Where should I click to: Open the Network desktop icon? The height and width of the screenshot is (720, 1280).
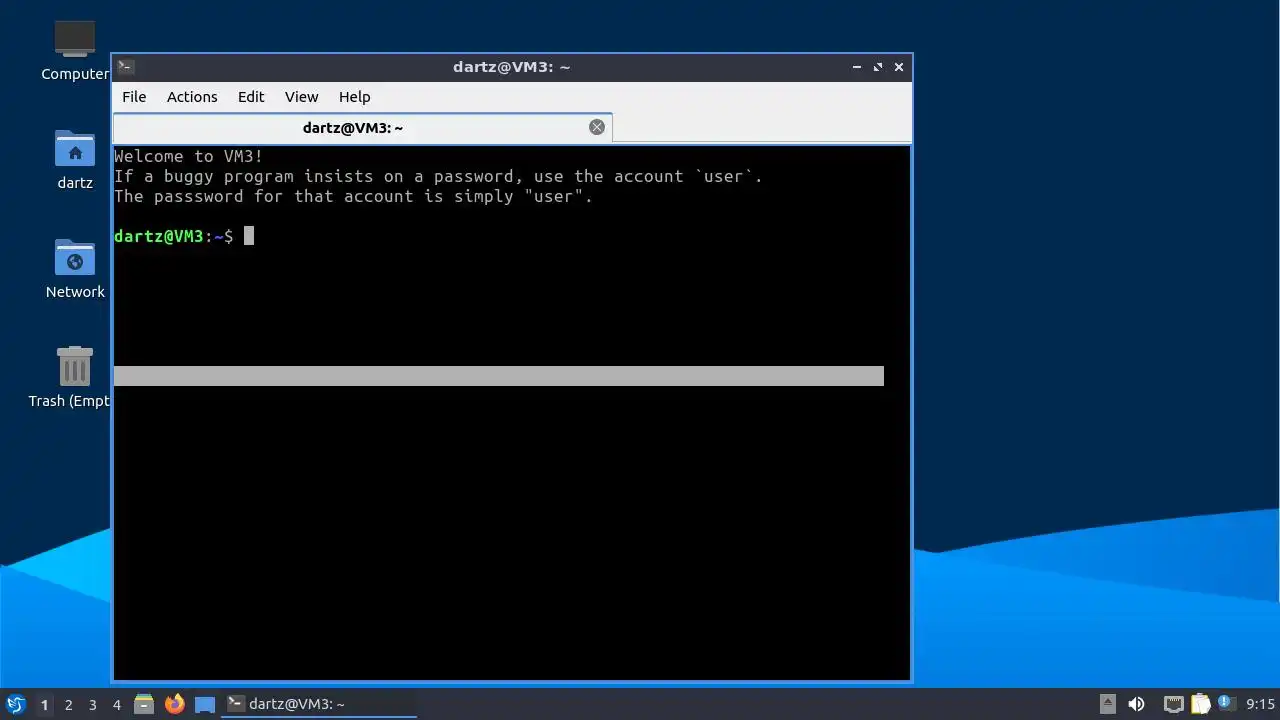(x=75, y=269)
